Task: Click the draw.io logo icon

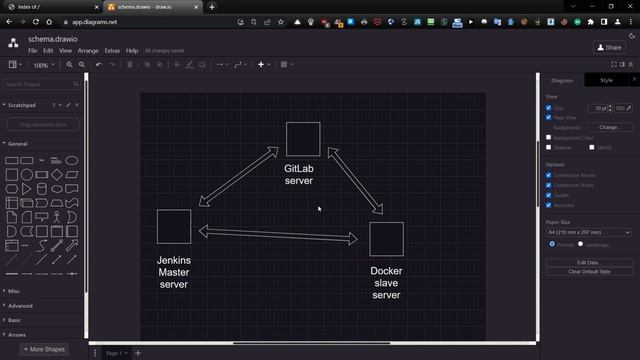Action: [x=13, y=42]
